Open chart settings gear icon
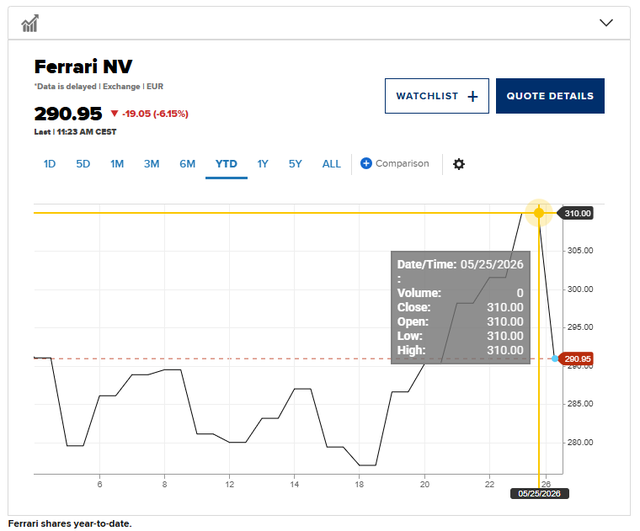This screenshot has height=531, width=640. tap(459, 164)
